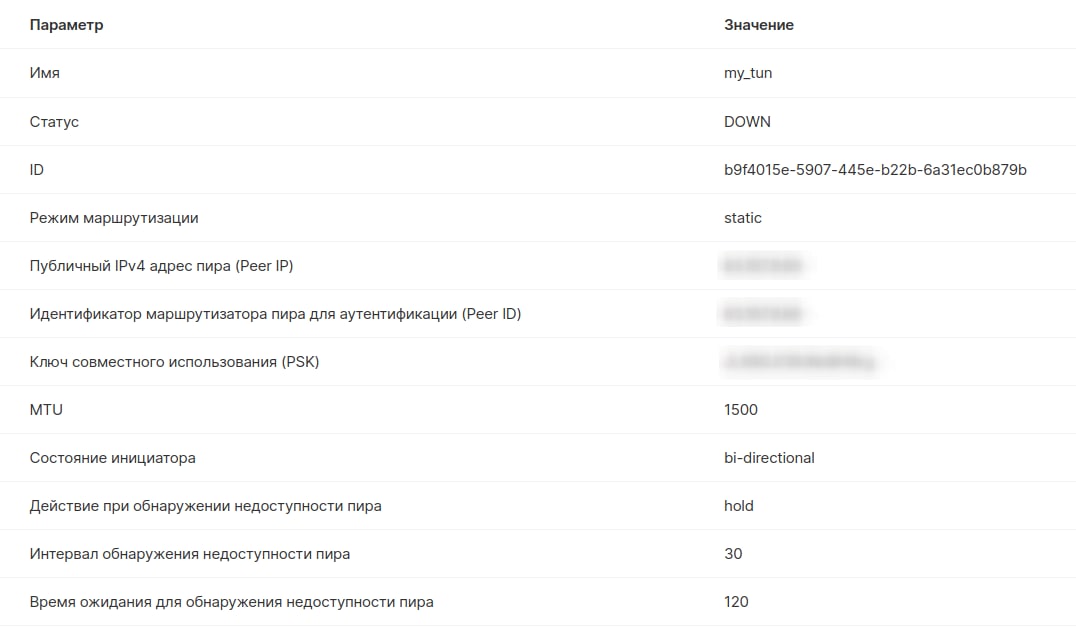Click the "Режим маршрутизации" parameter label
Screen dimensions: 1076x635
(x=114, y=218)
